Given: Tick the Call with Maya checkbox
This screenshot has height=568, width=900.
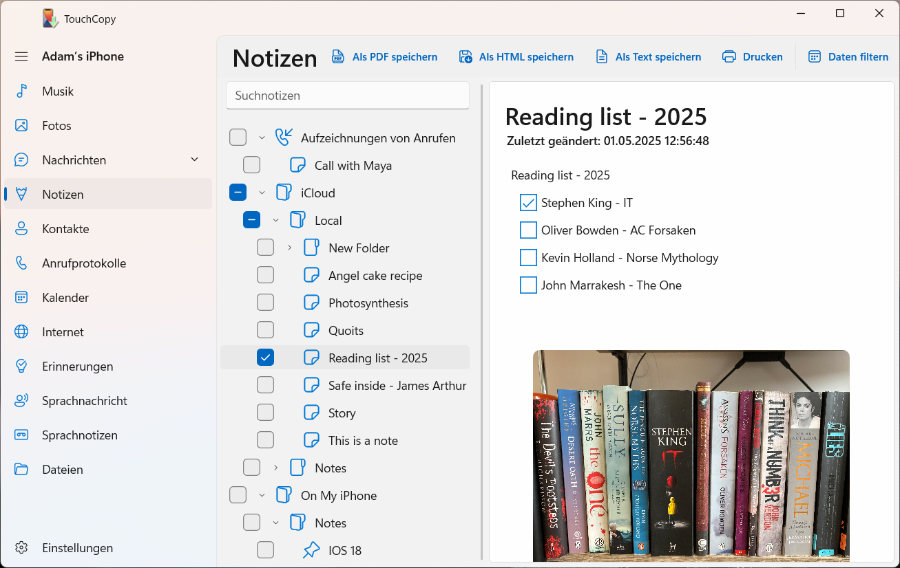Looking at the screenshot, I should [x=251, y=165].
